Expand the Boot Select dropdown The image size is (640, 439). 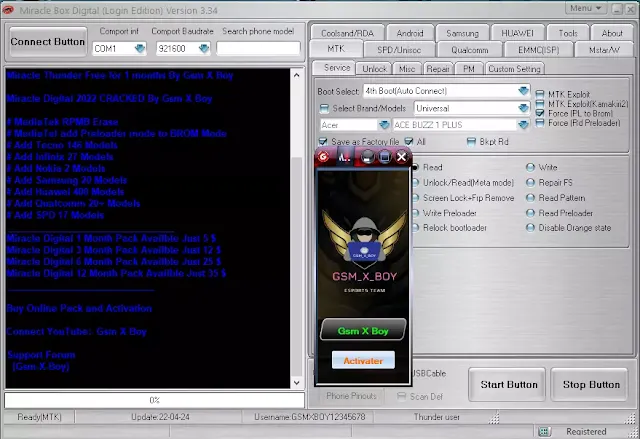[523, 91]
